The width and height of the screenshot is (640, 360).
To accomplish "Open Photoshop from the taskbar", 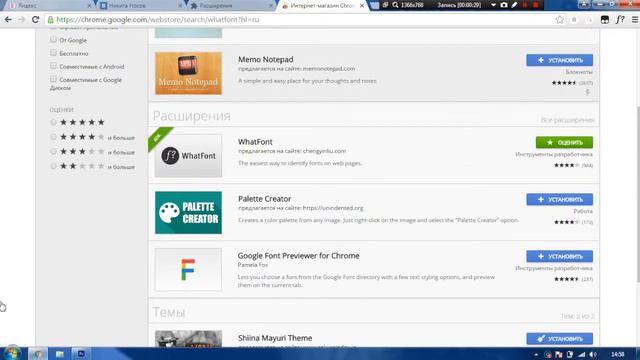I will click(x=81, y=354).
